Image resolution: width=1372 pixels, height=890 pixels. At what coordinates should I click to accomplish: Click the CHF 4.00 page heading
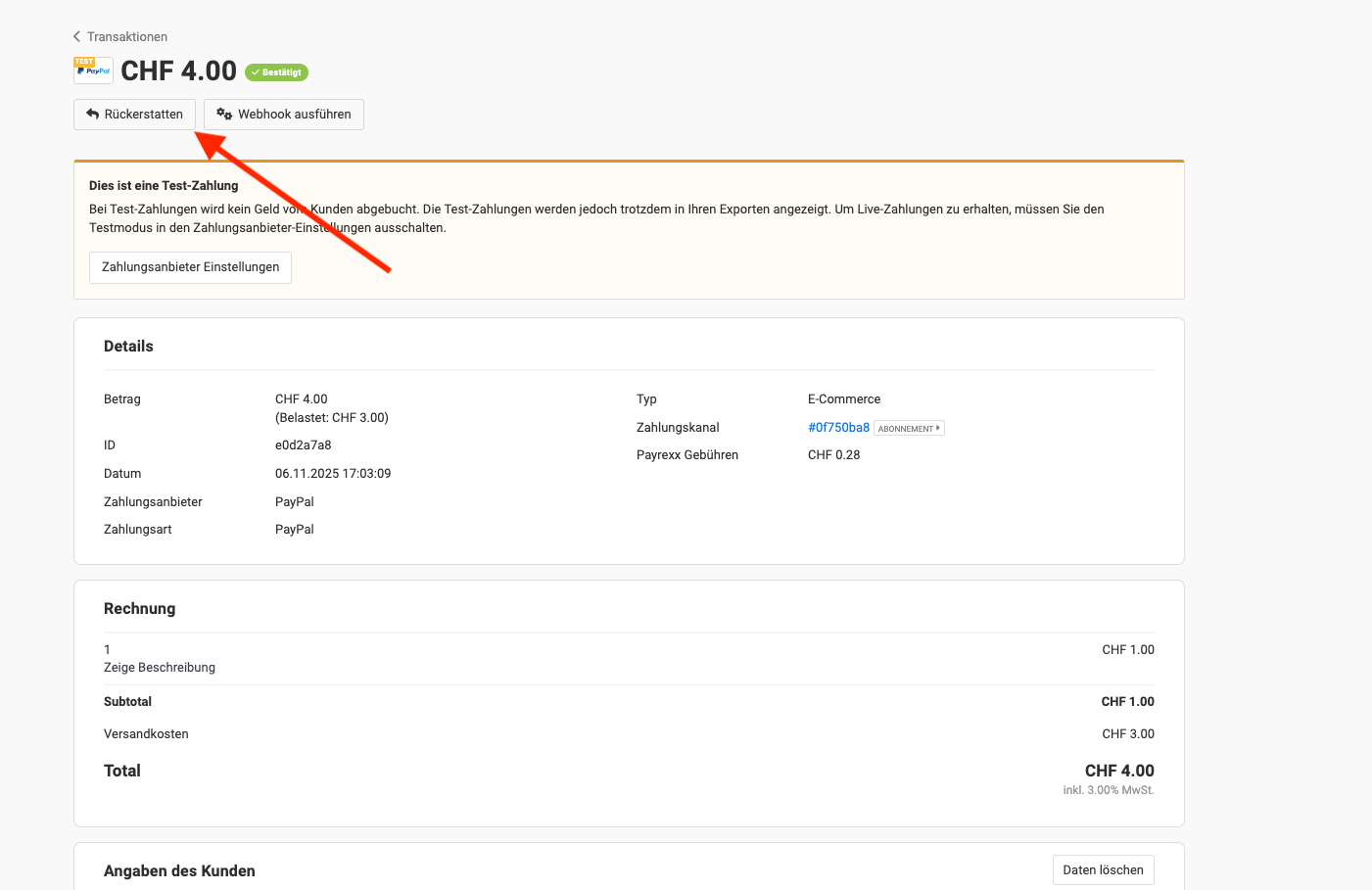coord(178,71)
